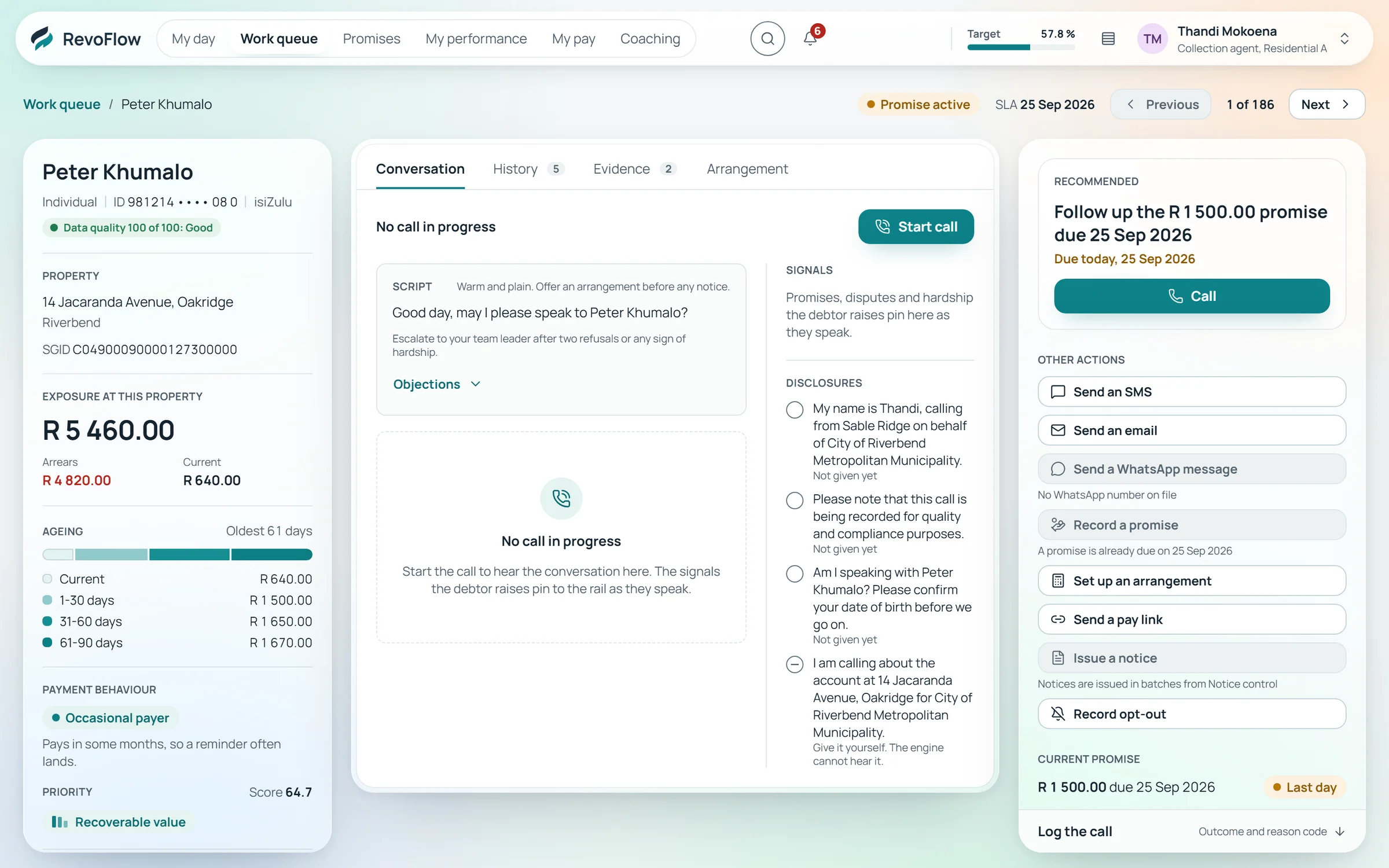Open the search icon button
Image resolution: width=1389 pixels, height=868 pixels.
(x=767, y=39)
